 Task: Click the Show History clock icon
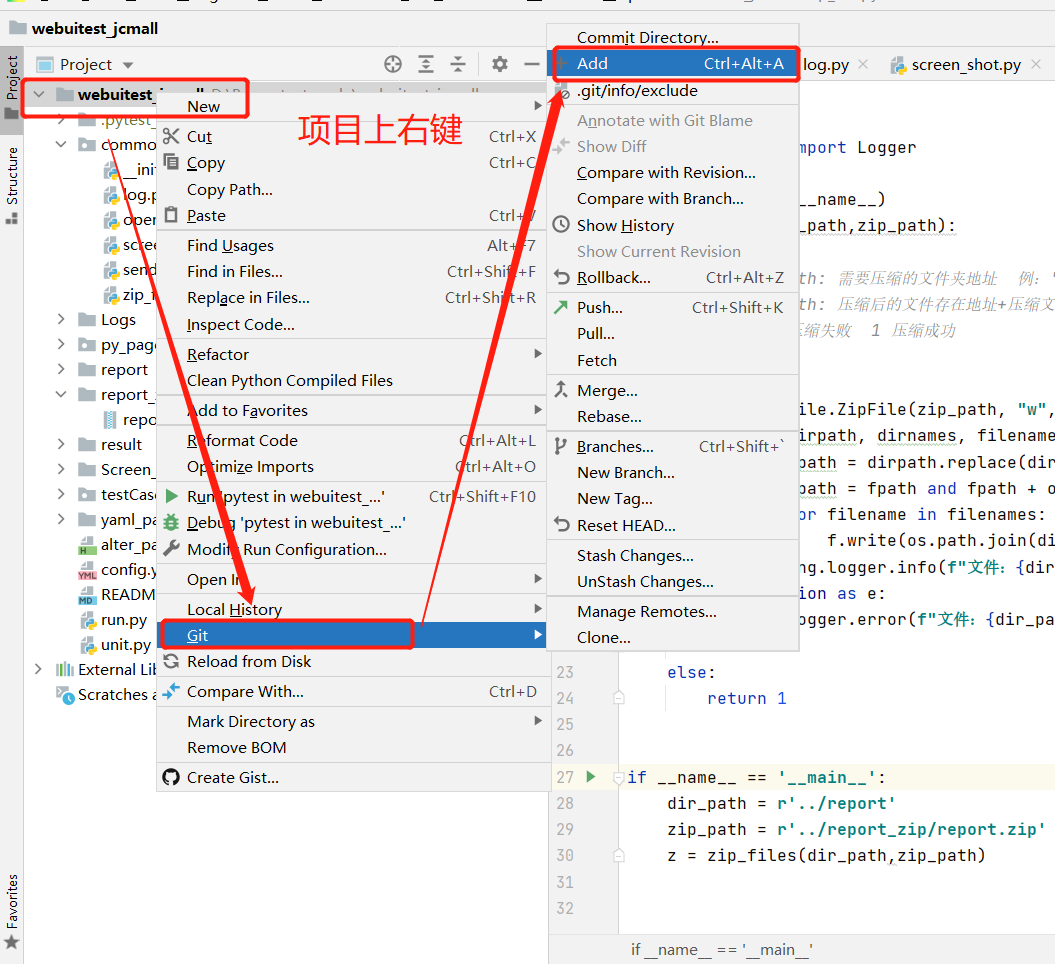[x=561, y=225]
